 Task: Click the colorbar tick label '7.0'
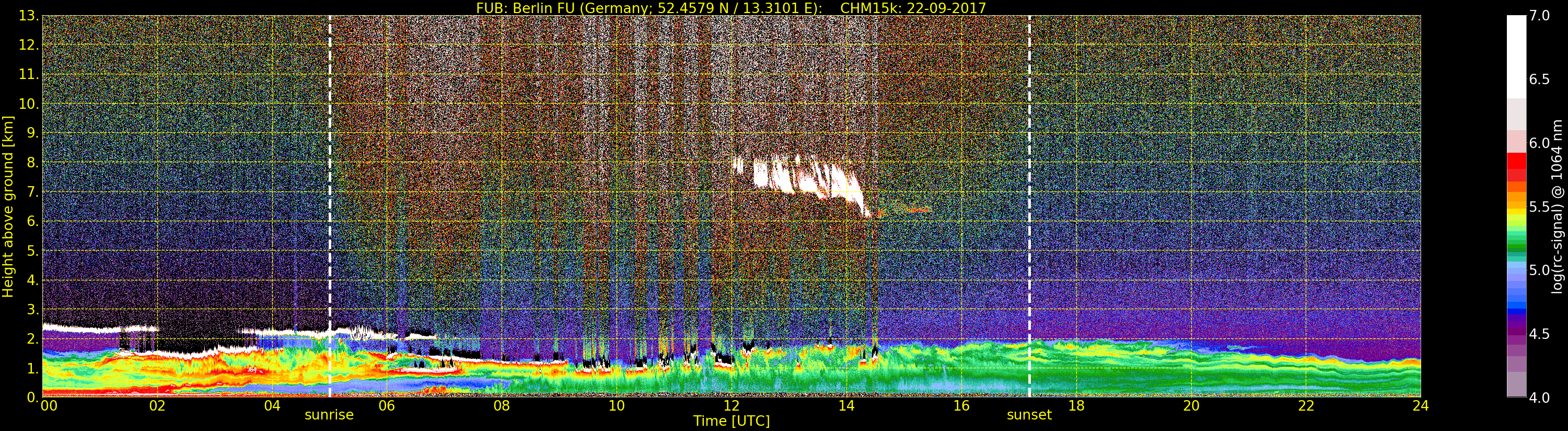point(1539,16)
